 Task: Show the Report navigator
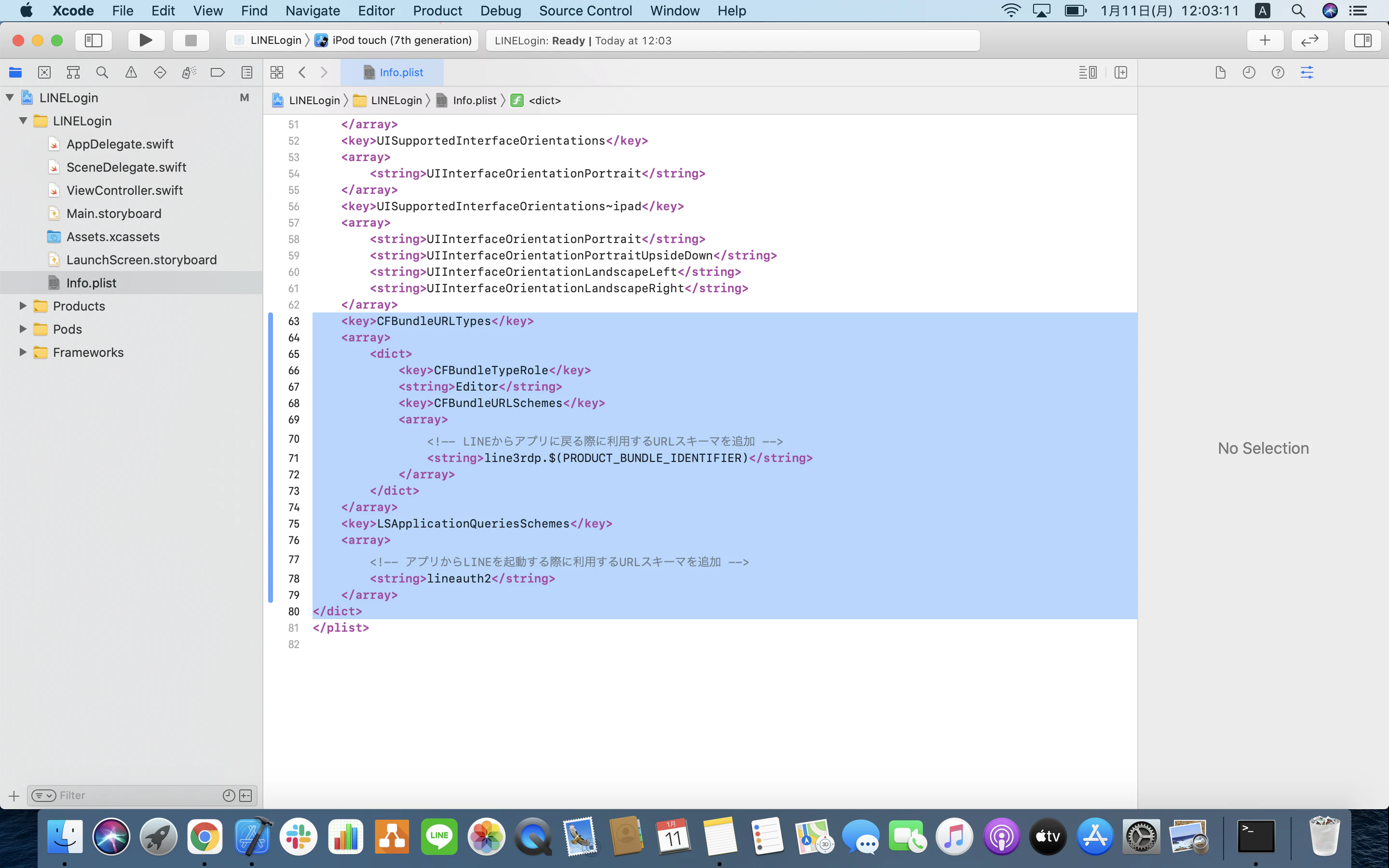pyautogui.click(x=247, y=72)
